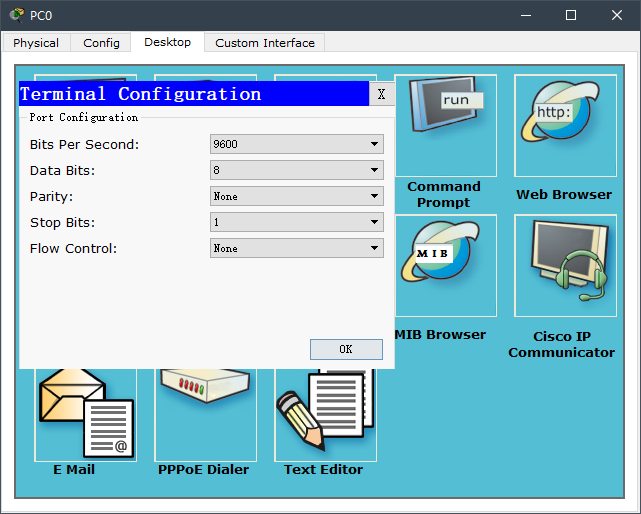Expand the Flow Control dropdown

pos(297,248)
